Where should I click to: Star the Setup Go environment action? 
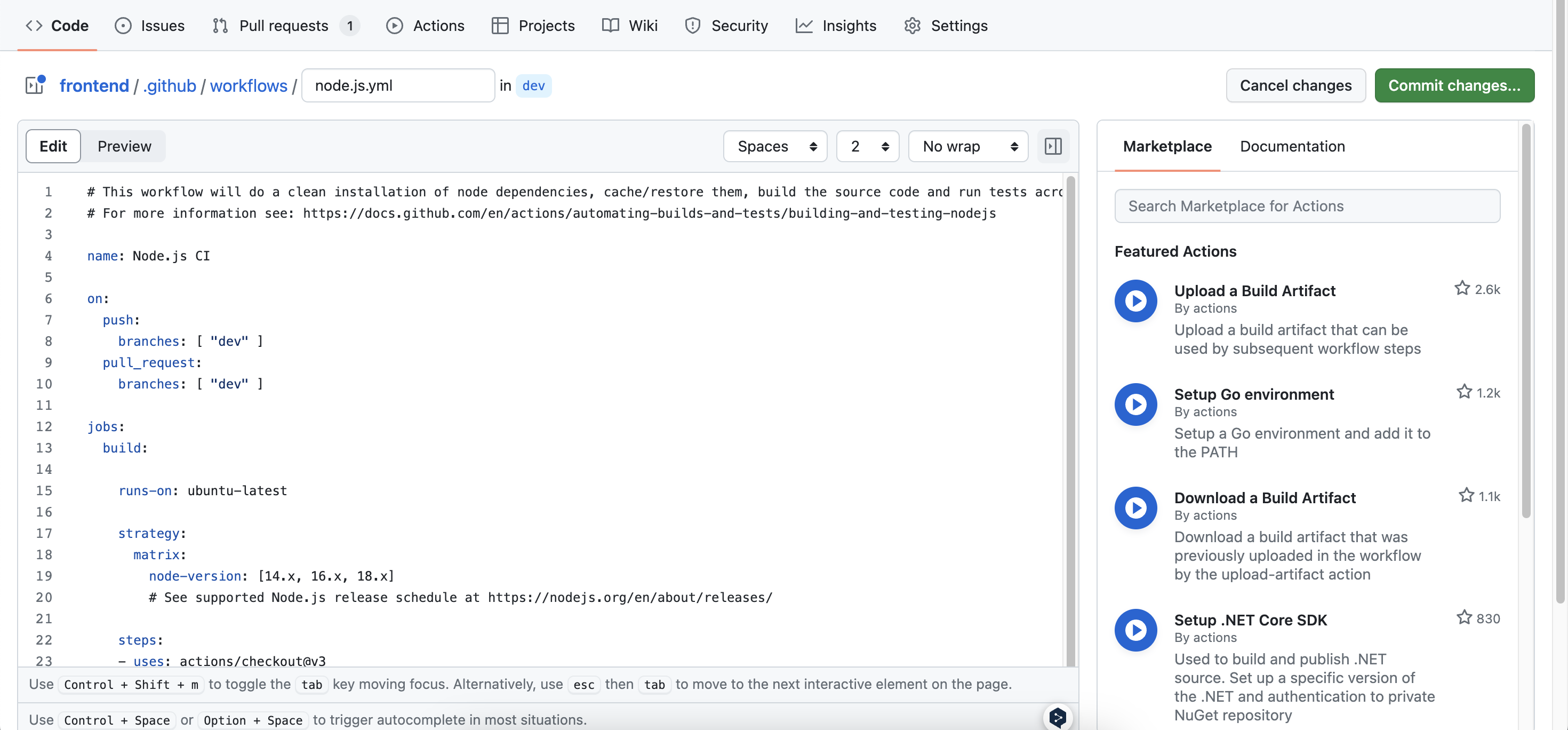pos(1463,392)
